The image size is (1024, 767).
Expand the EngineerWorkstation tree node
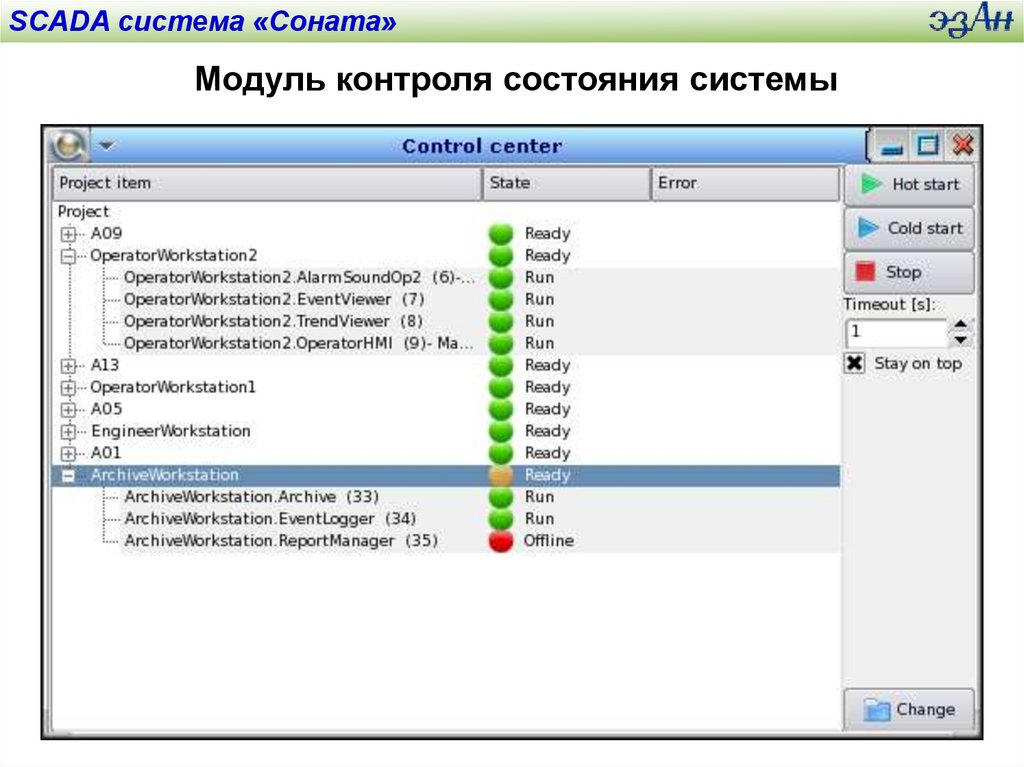tap(68, 432)
